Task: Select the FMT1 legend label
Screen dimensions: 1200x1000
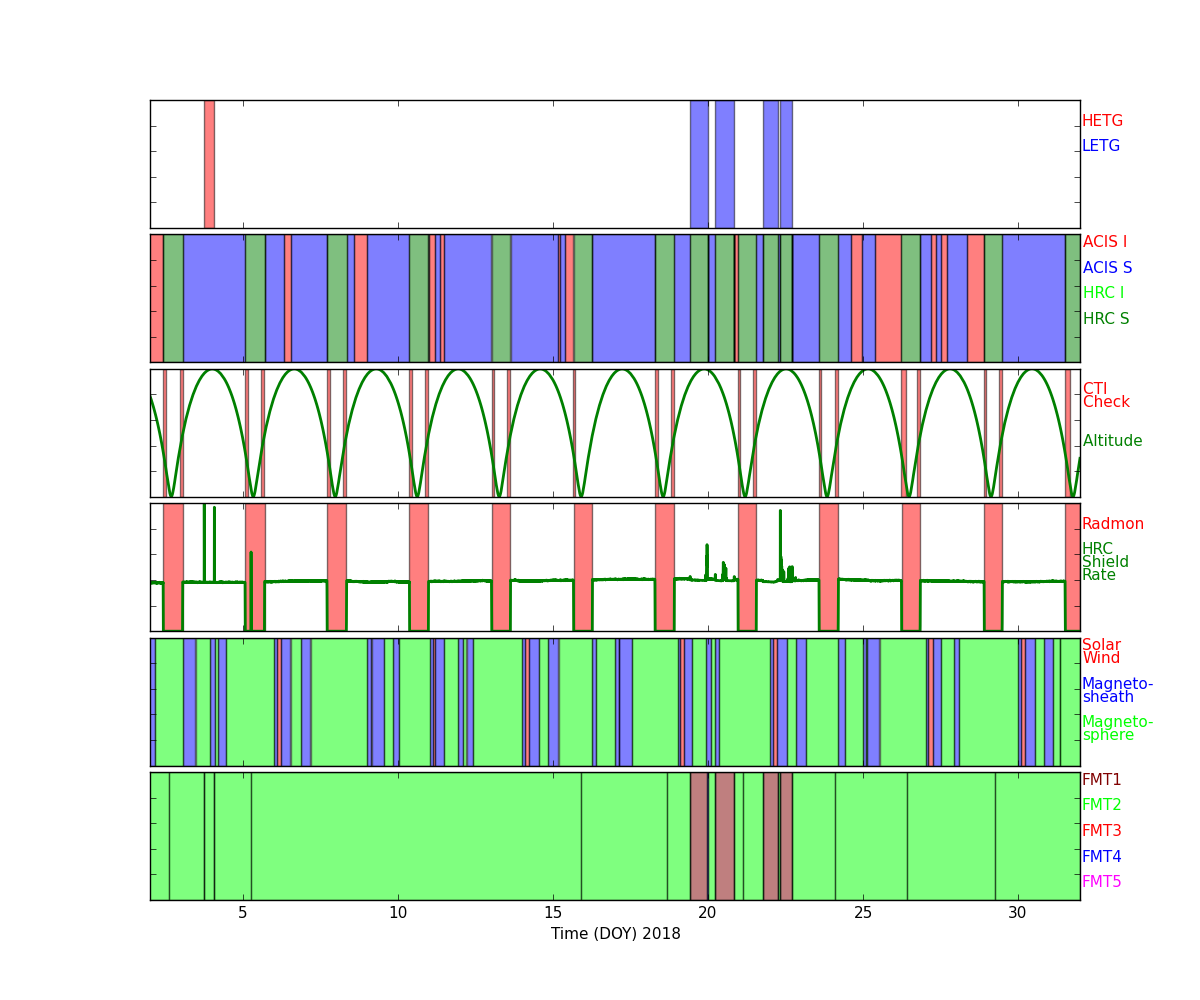Action: point(1101,780)
